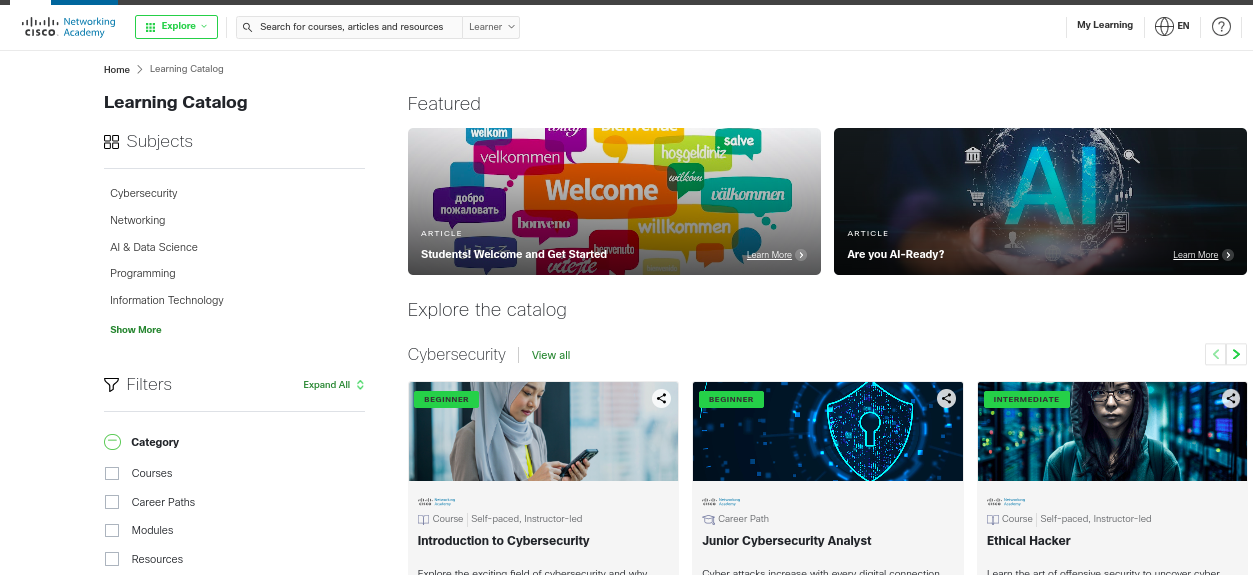Open the Explore menu button
Screen dimensions: 1253x575
point(176,27)
